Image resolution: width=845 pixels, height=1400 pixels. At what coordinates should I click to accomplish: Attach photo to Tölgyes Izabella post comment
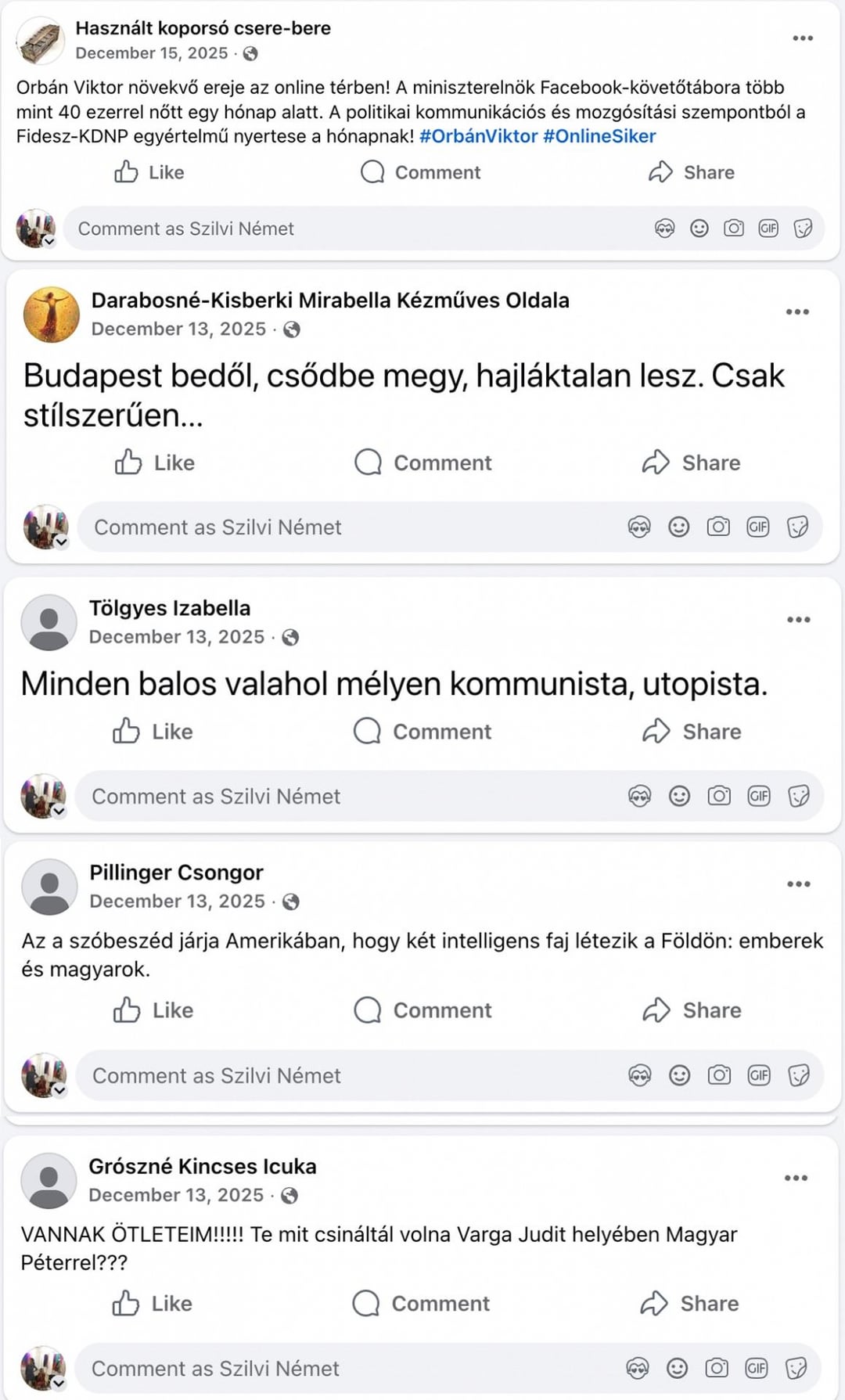click(x=719, y=796)
